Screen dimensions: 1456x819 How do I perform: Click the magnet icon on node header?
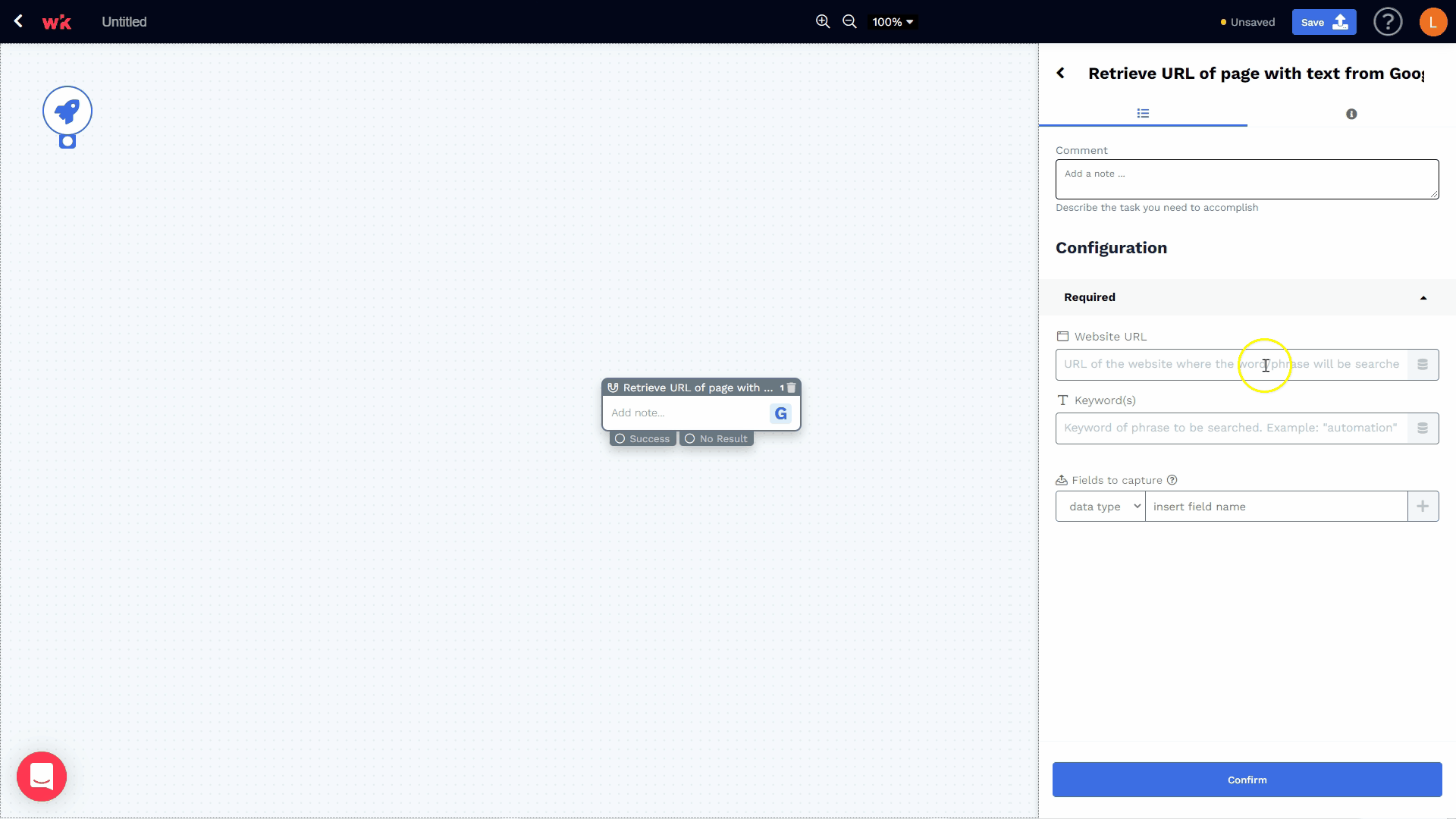[613, 388]
